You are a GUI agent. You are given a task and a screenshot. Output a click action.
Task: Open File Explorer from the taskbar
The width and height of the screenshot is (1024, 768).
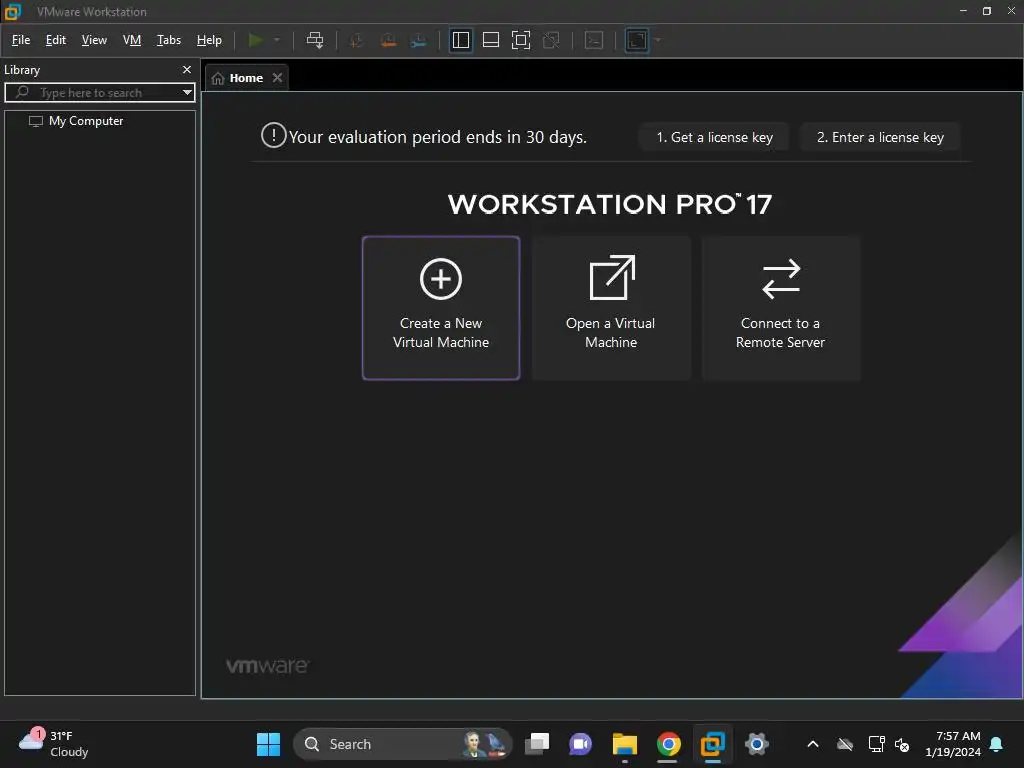click(x=624, y=744)
